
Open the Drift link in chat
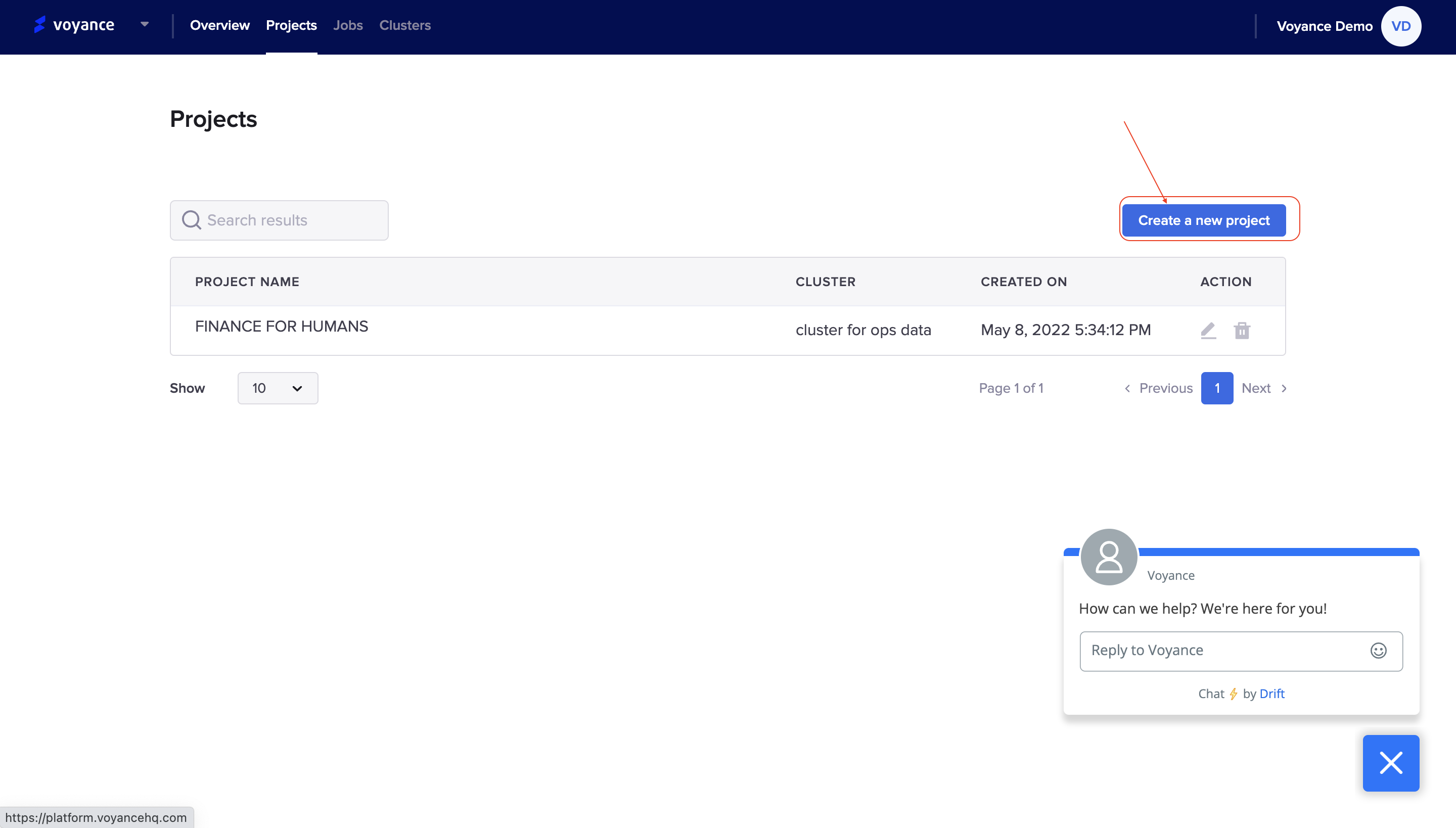pyautogui.click(x=1272, y=693)
